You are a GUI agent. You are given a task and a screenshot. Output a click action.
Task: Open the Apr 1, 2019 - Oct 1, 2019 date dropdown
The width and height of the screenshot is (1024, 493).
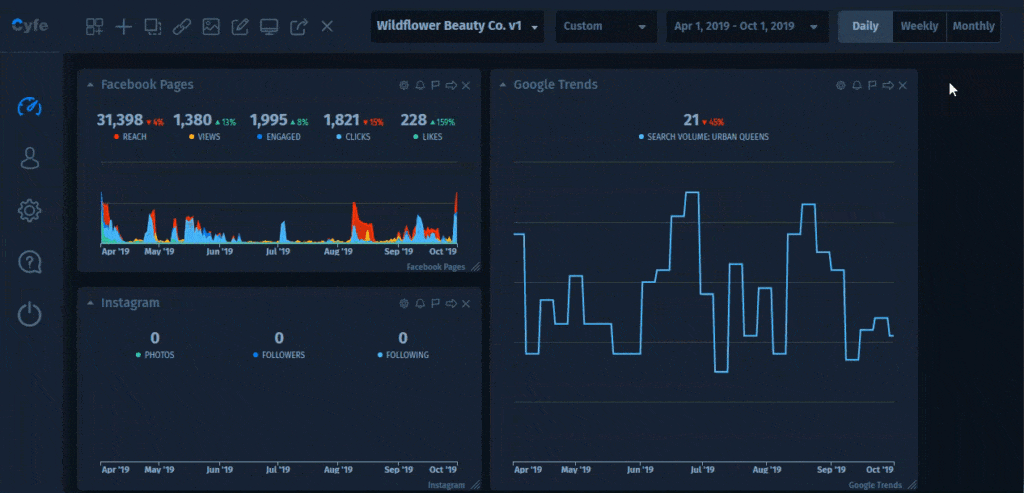[x=747, y=27]
